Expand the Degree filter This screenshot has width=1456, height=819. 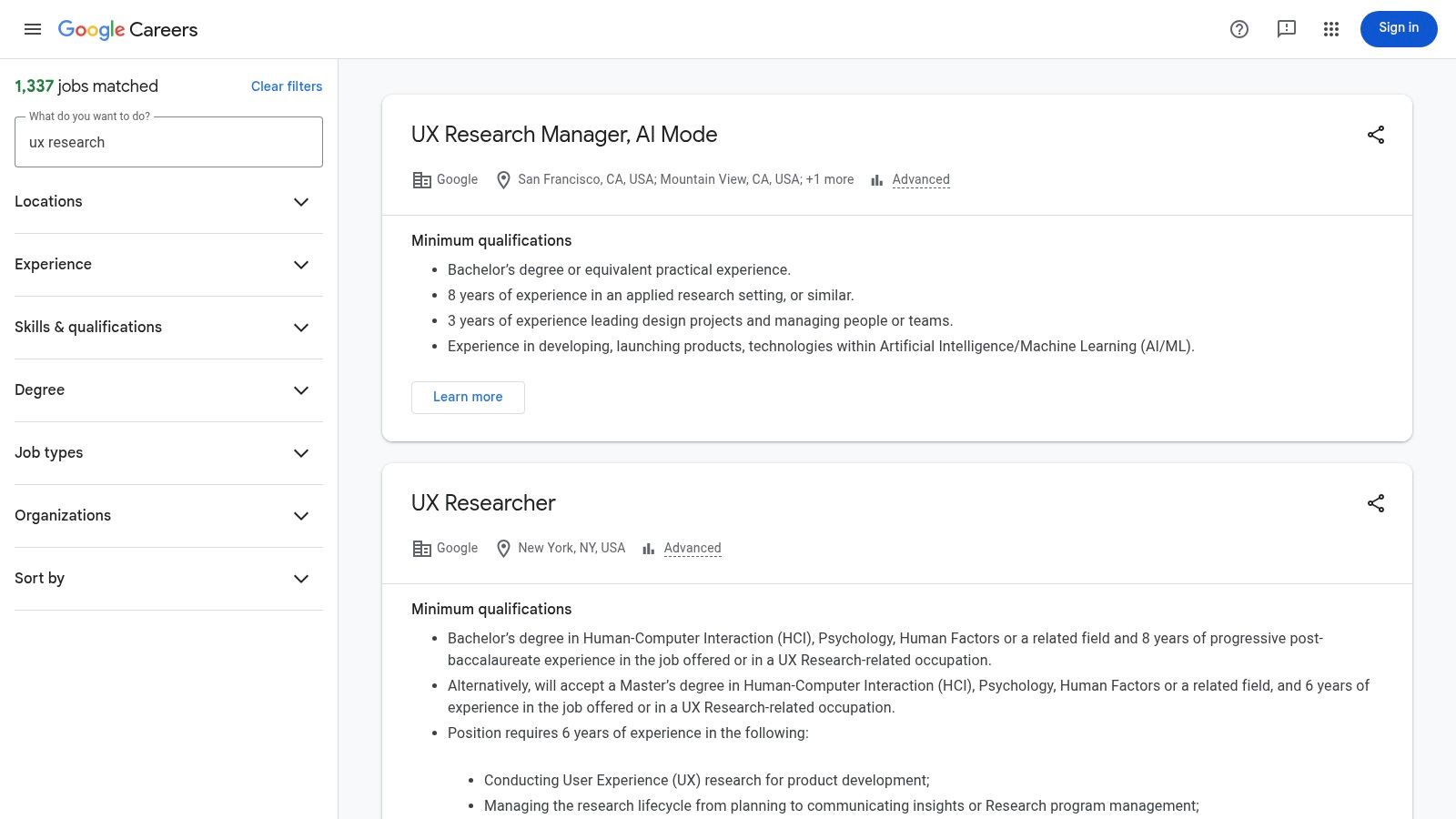168,390
